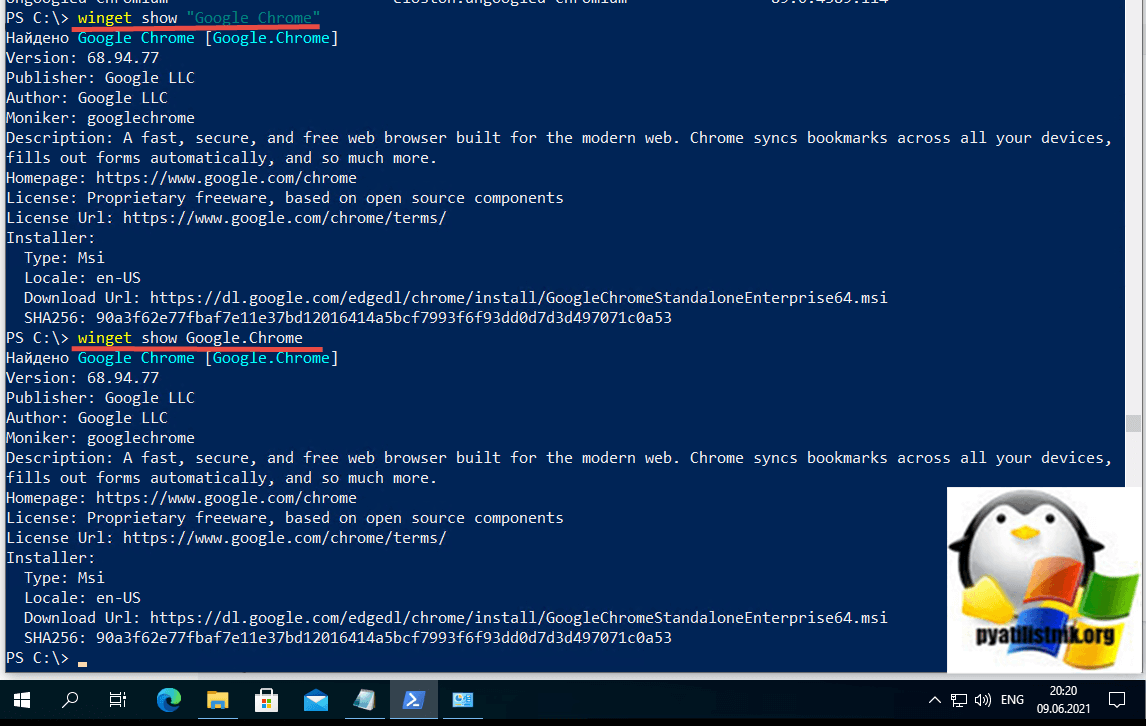Open the Mail app from the taskbar

click(x=316, y=700)
